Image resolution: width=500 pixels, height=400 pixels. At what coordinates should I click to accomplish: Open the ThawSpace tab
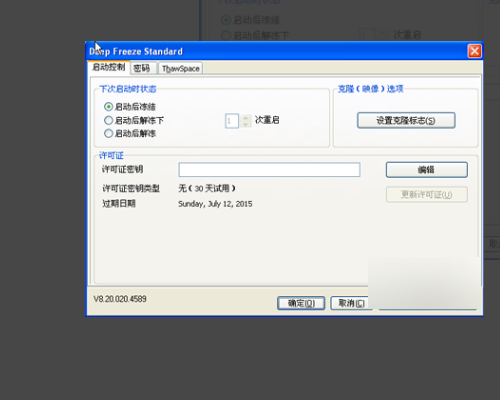[181, 68]
